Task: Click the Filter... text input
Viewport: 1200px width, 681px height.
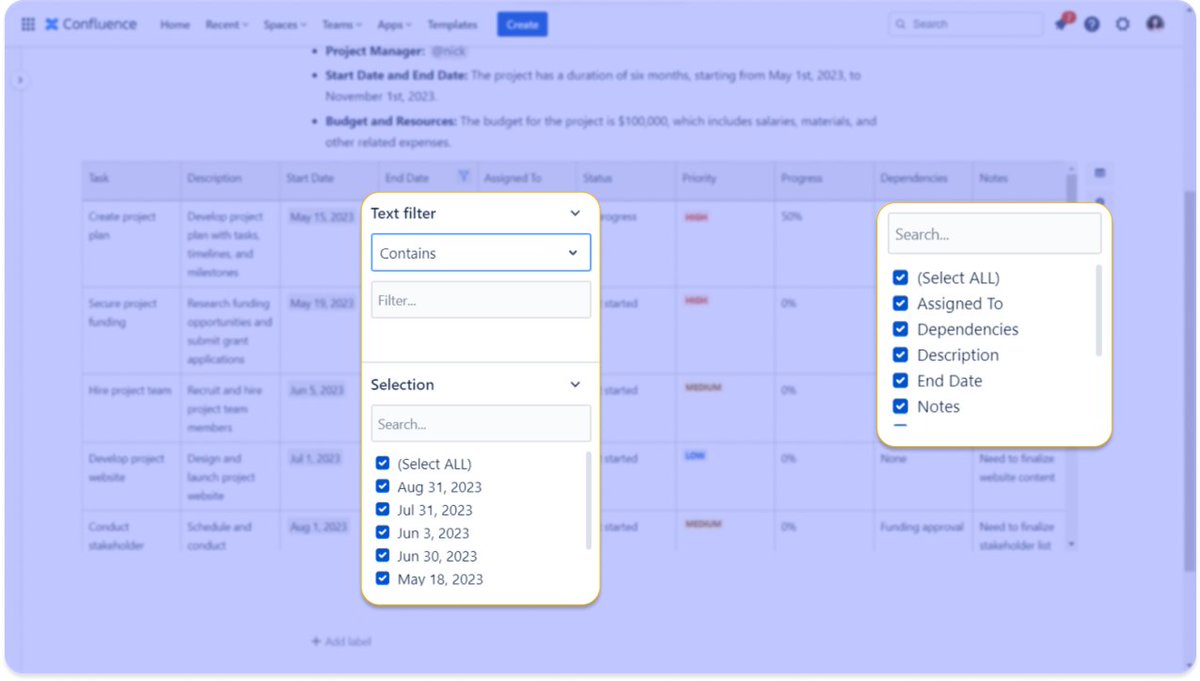Action: [x=481, y=300]
